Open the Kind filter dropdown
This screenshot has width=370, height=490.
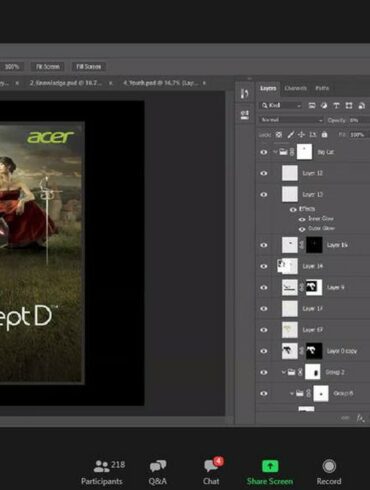click(281, 106)
